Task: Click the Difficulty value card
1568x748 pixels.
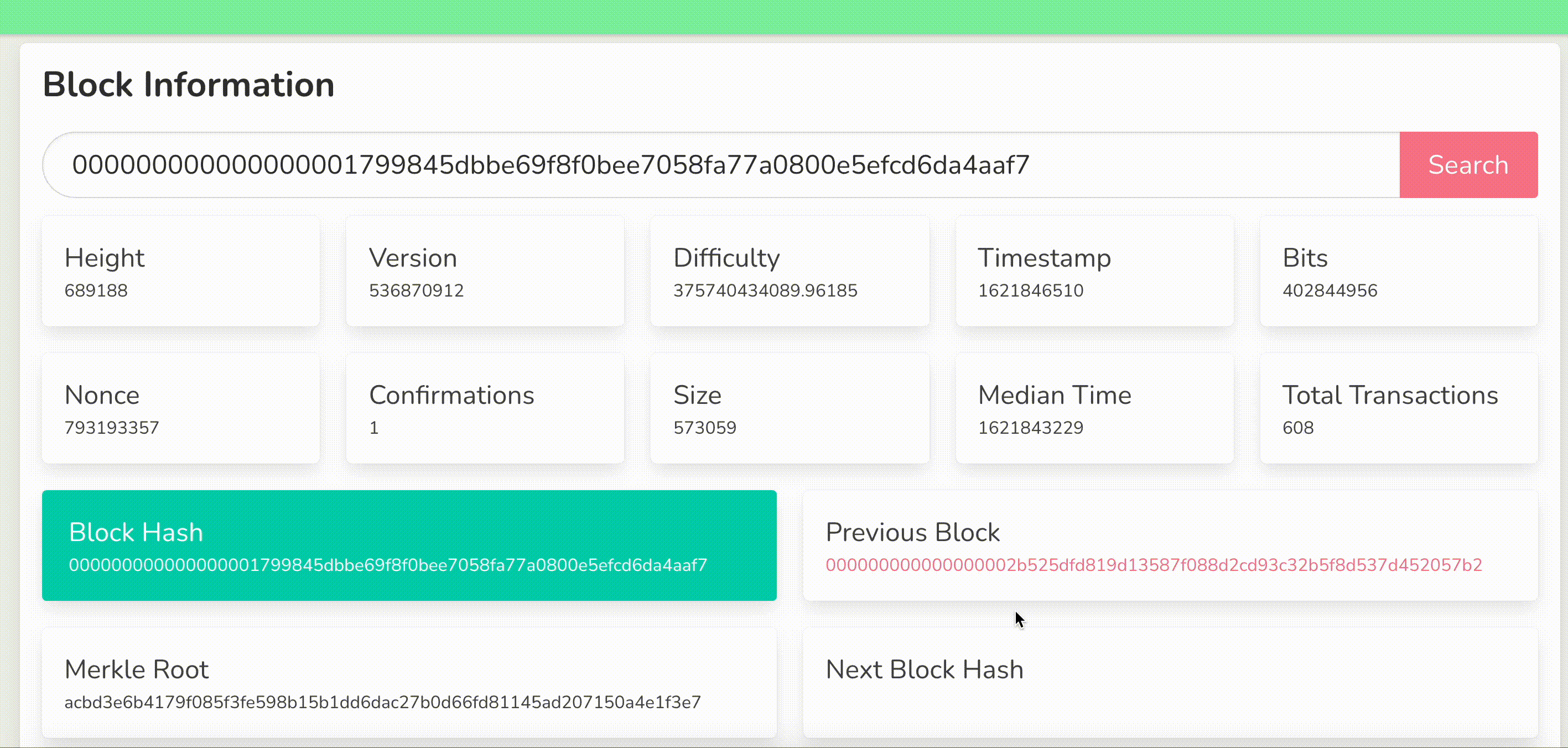Action: 789,271
